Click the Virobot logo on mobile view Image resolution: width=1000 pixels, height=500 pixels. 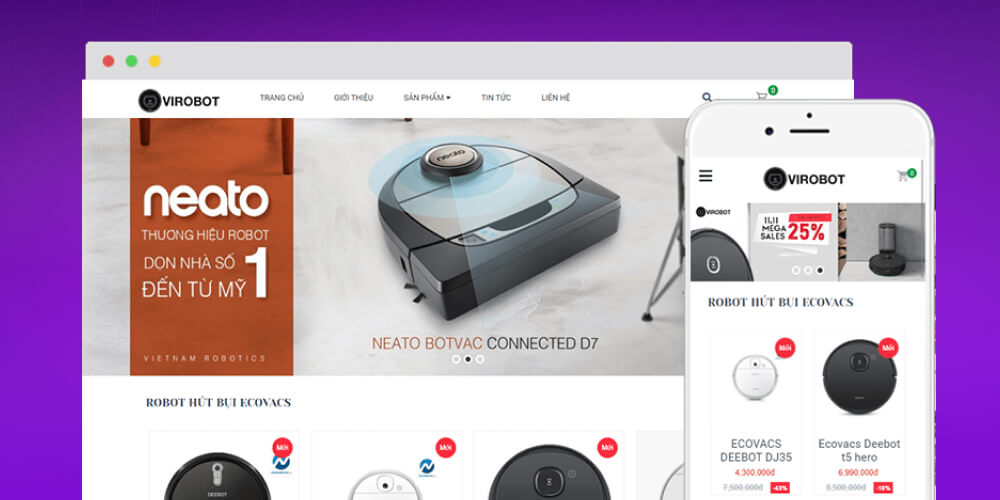804,179
